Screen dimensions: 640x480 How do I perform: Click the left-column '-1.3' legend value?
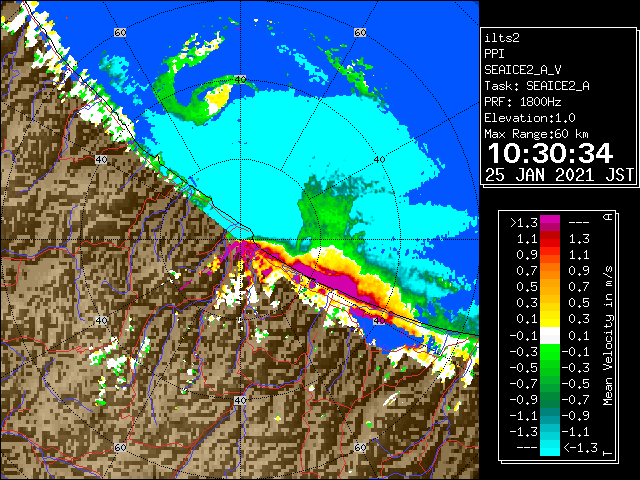tap(524, 432)
